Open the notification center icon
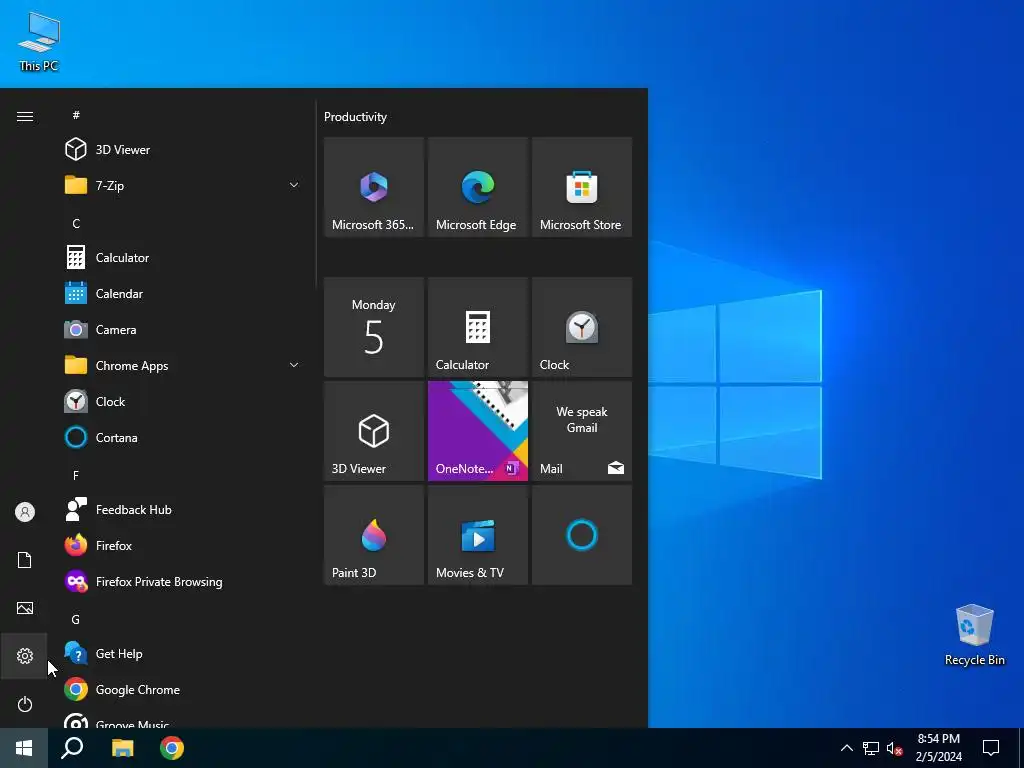1024x768 pixels. click(x=991, y=748)
